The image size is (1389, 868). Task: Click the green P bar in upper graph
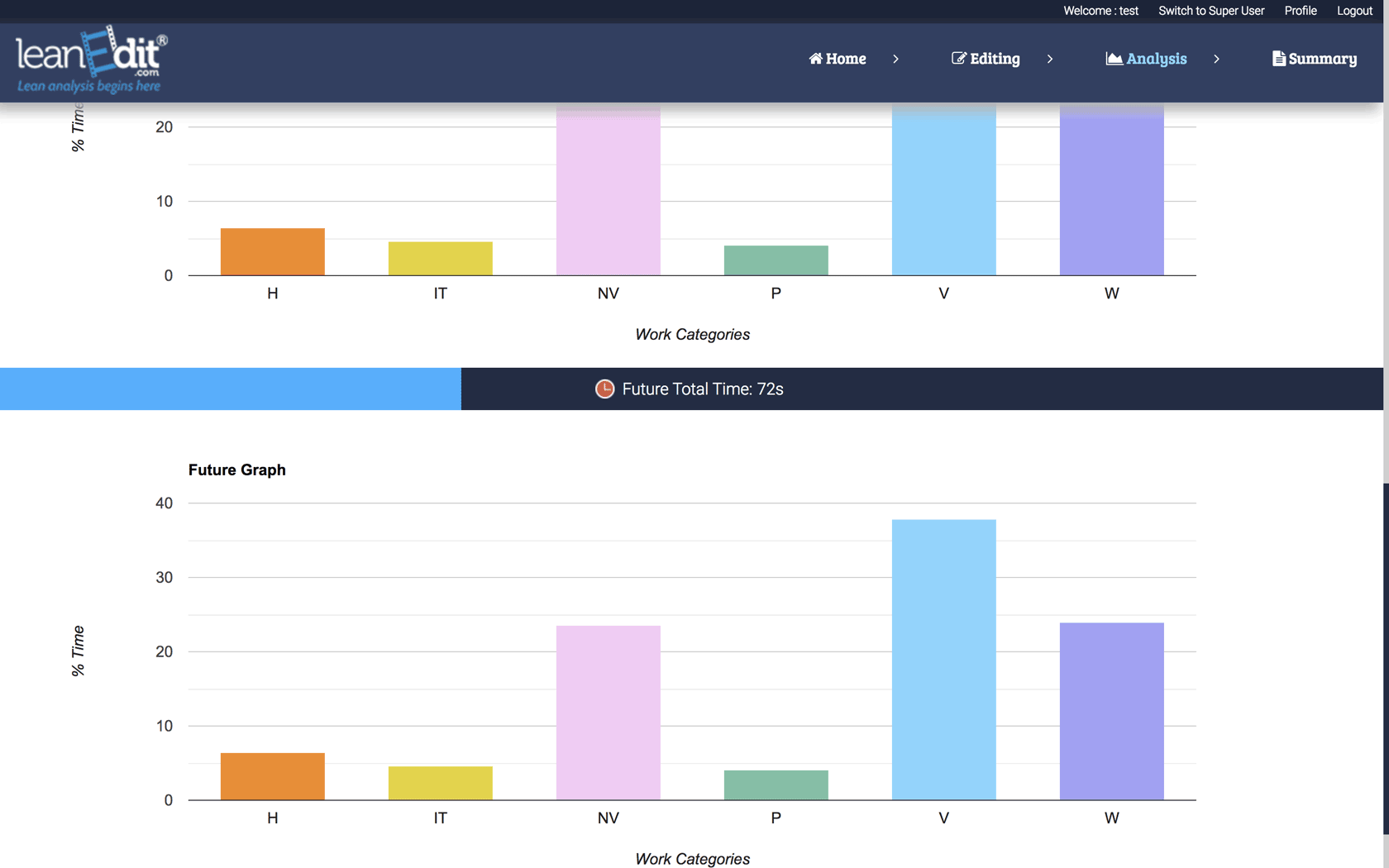776,260
